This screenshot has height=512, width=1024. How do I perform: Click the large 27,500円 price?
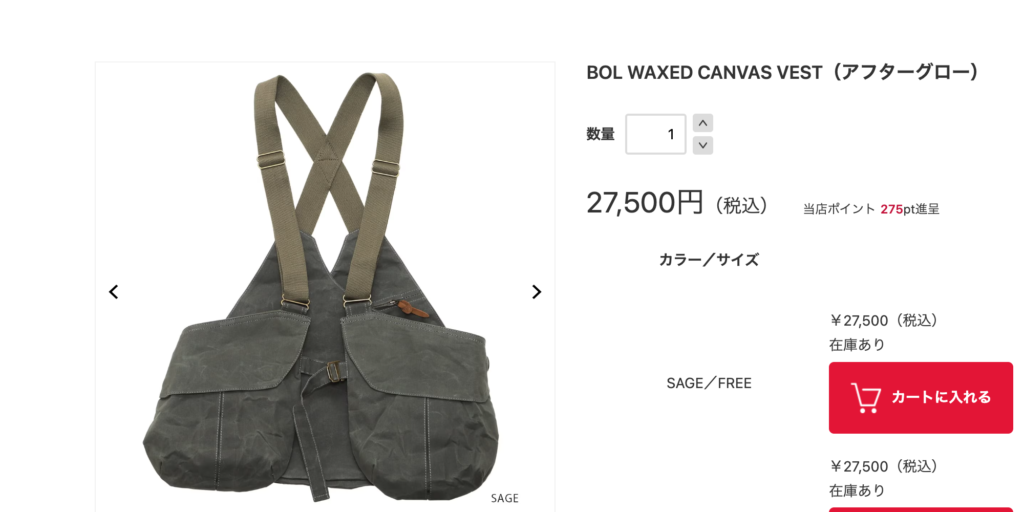click(x=645, y=202)
